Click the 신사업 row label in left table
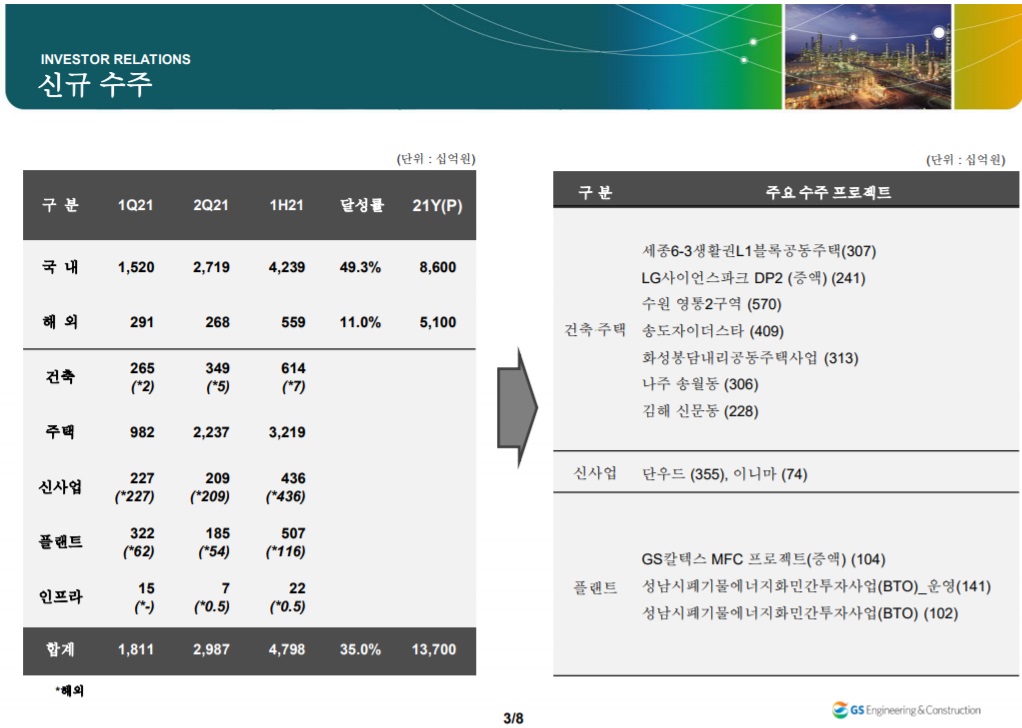This screenshot has width=1022, height=728. (61, 487)
